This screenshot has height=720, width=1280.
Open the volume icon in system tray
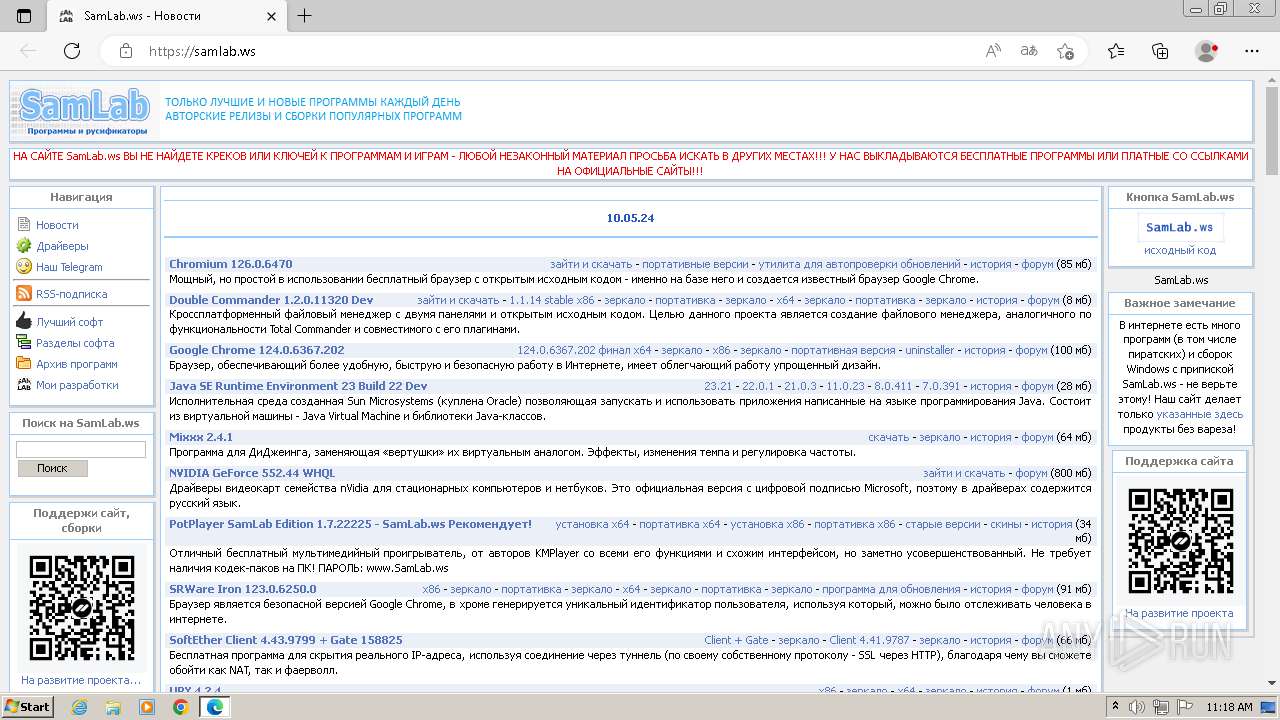tap(1139, 707)
